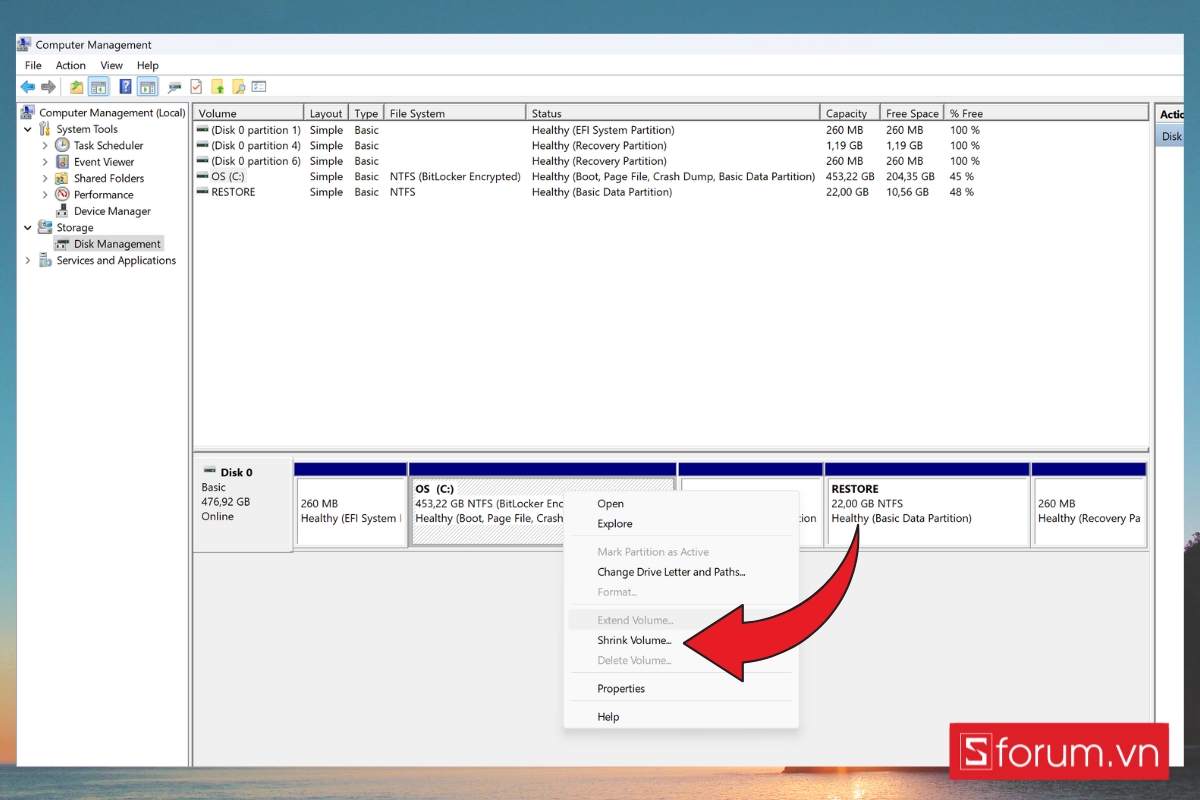This screenshot has width=1200, height=800.
Task: Select the 260 MB EFI System partition block
Action: click(351, 504)
